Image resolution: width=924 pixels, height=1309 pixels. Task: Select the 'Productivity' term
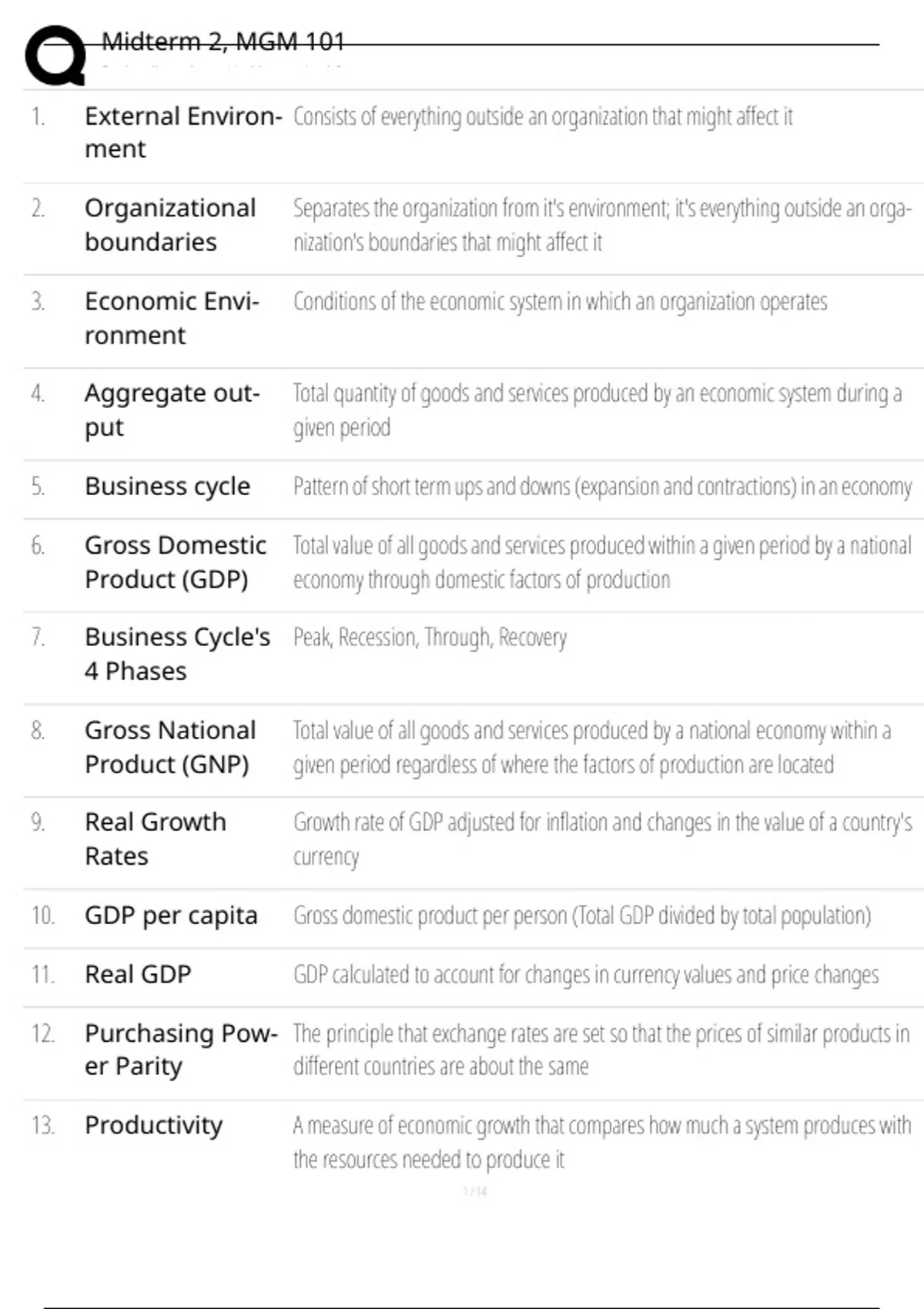(153, 1125)
